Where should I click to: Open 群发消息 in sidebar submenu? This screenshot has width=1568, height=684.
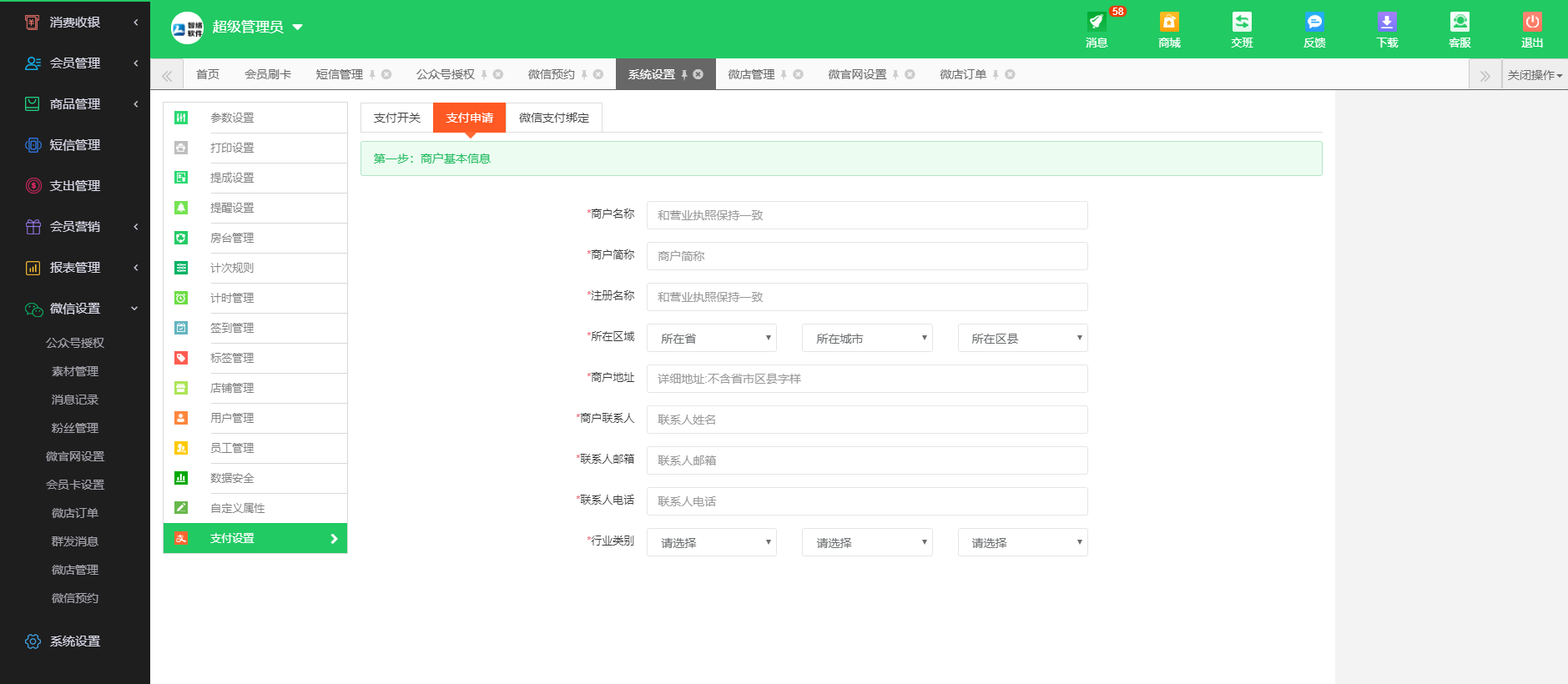[x=75, y=541]
